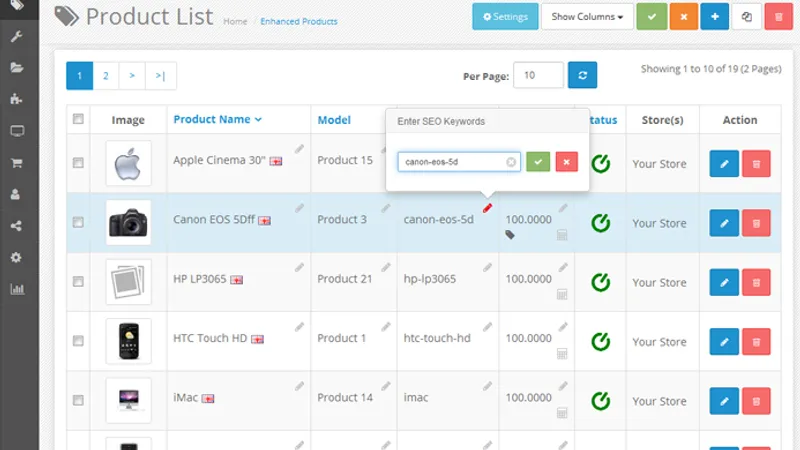This screenshot has height=450, width=800.
Task: Click the Product 14 model text
Action: pyautogui.click(x=345, y=397)
